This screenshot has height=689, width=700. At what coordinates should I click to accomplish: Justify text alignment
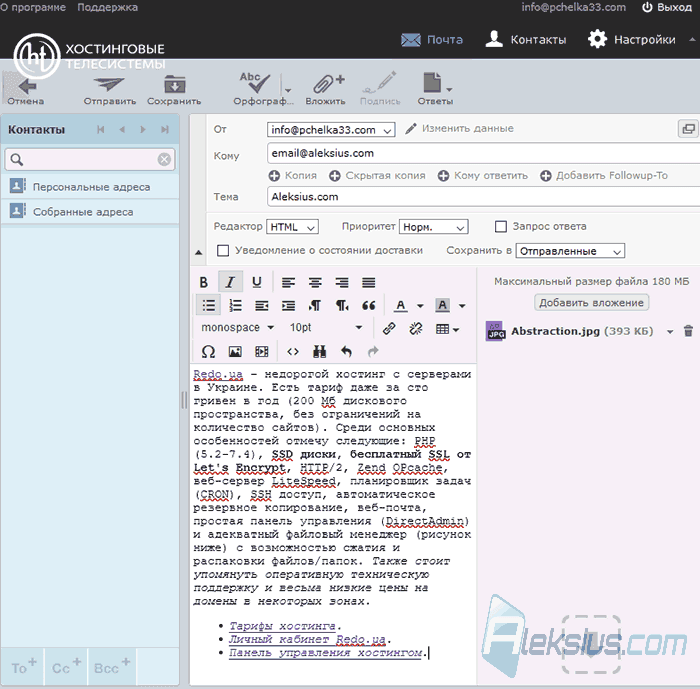tap(369, 282)
